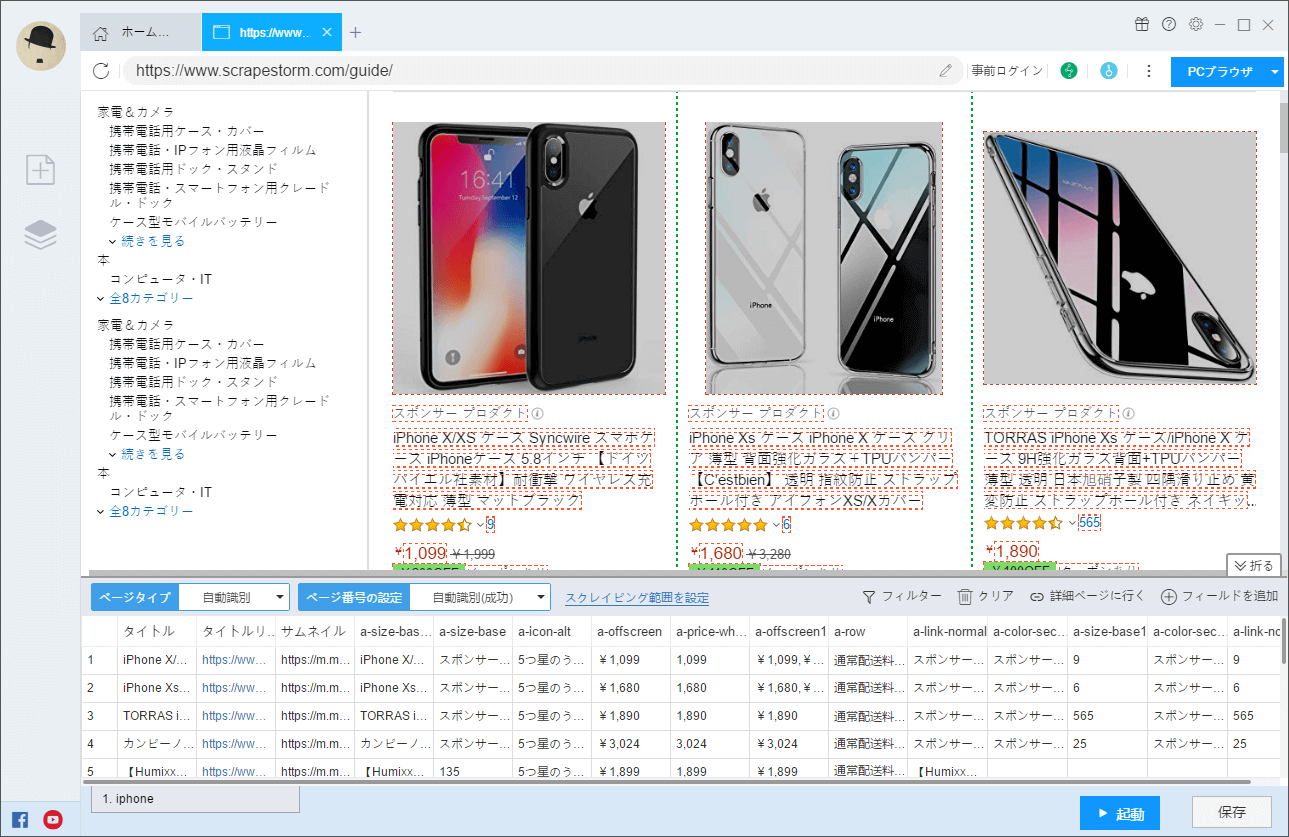The image size is (1289, 837).
Task: Click iPhone X/XS ケース Syncwire product title
Action: point(523,469)
